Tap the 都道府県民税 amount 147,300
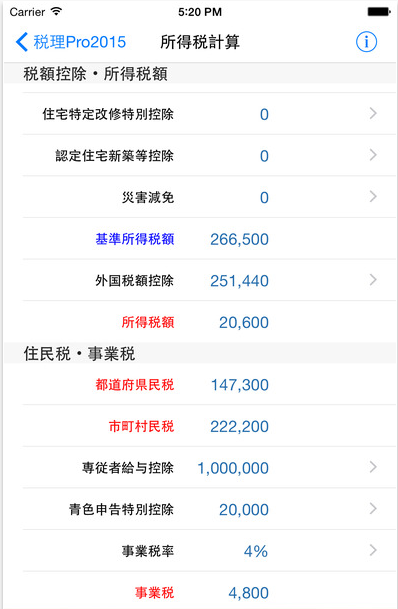 coord(239,385)
